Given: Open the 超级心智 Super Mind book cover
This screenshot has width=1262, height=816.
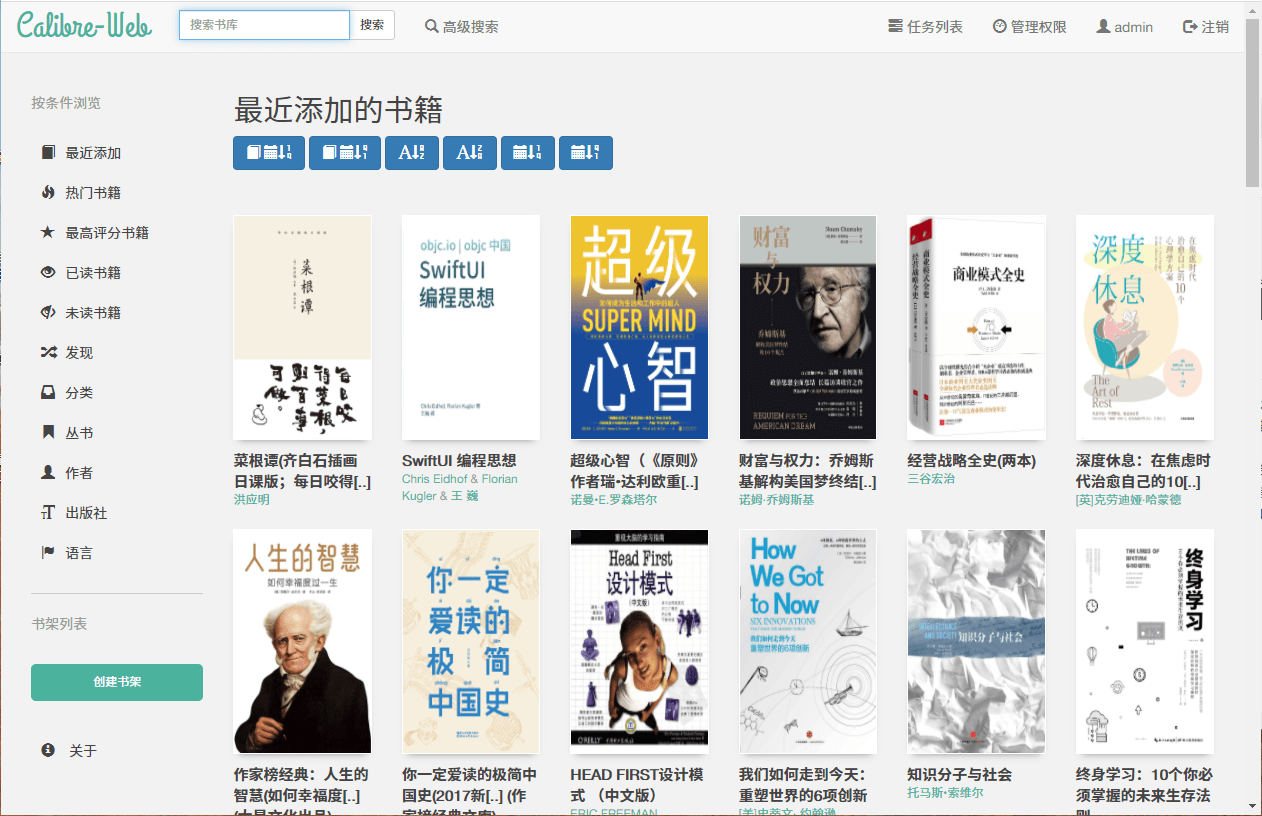Looking at the screenshot, I should tap(639, 327).
